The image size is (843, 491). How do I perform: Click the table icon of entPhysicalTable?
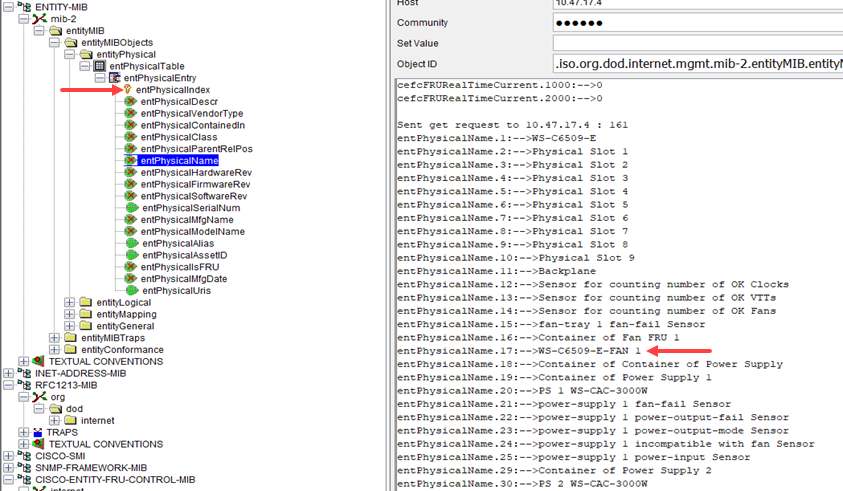click(x=100, y=66)
